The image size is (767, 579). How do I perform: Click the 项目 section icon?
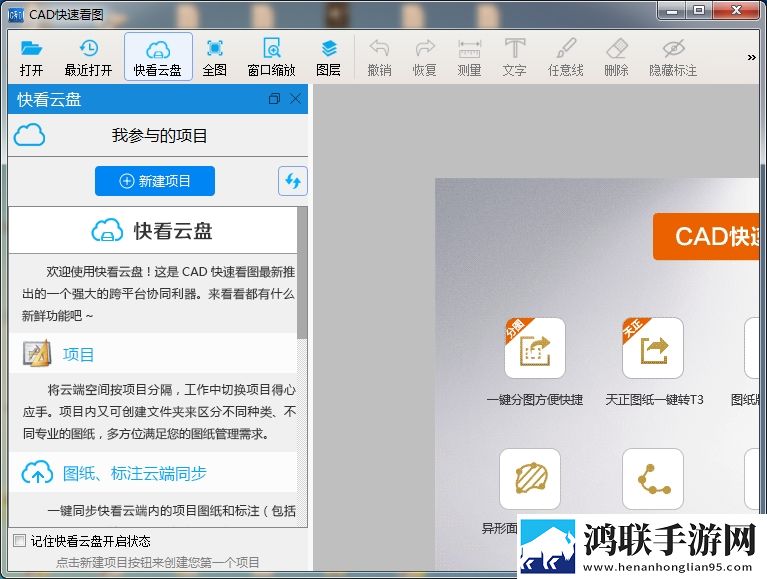37,353
